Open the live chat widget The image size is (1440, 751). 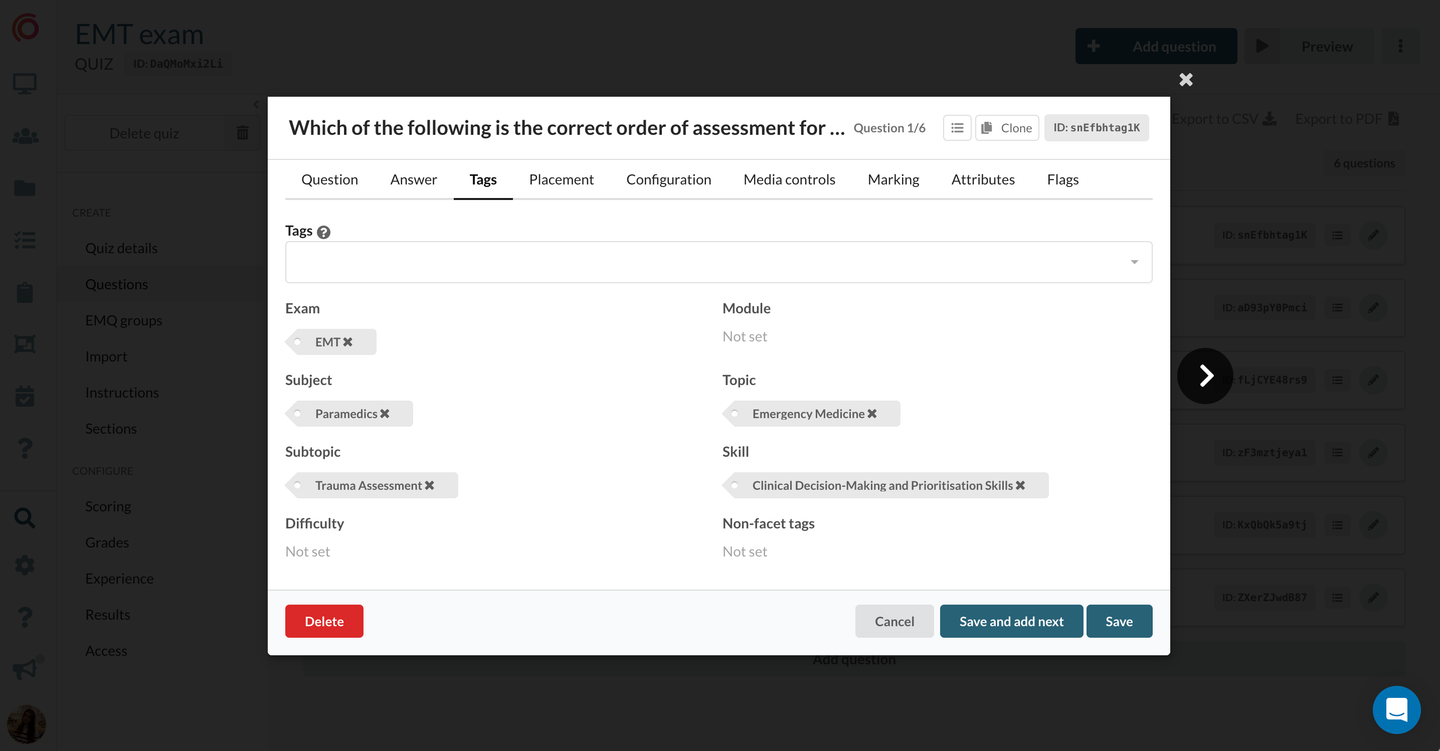click(x=1396, y=710)
